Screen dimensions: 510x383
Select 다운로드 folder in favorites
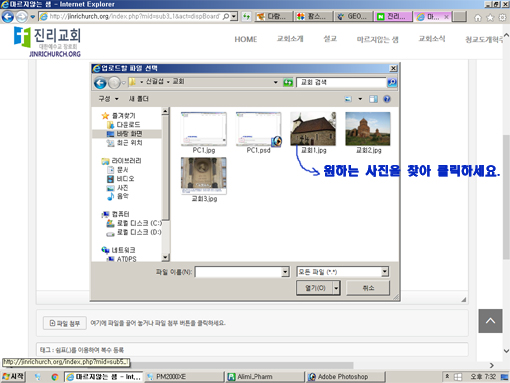123,125
